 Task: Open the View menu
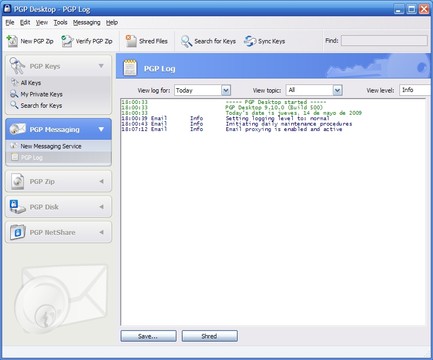(42, 22)
